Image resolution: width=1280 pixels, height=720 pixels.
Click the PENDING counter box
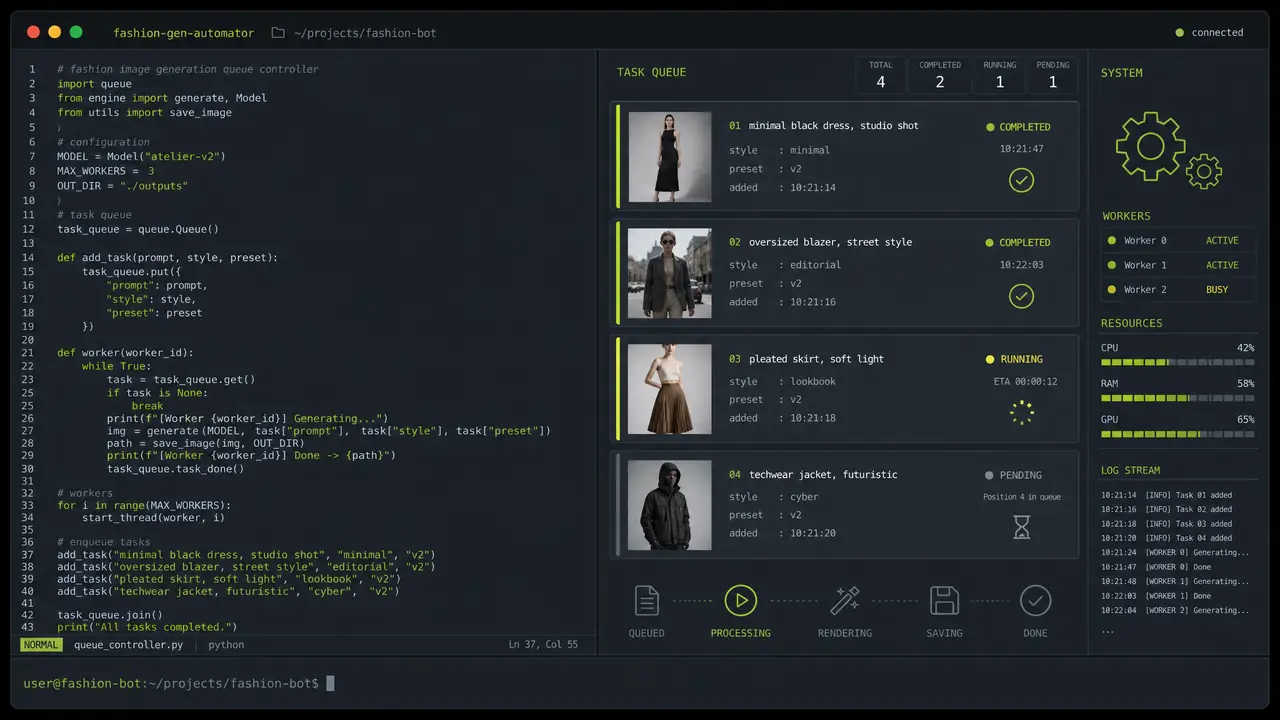1053,75
